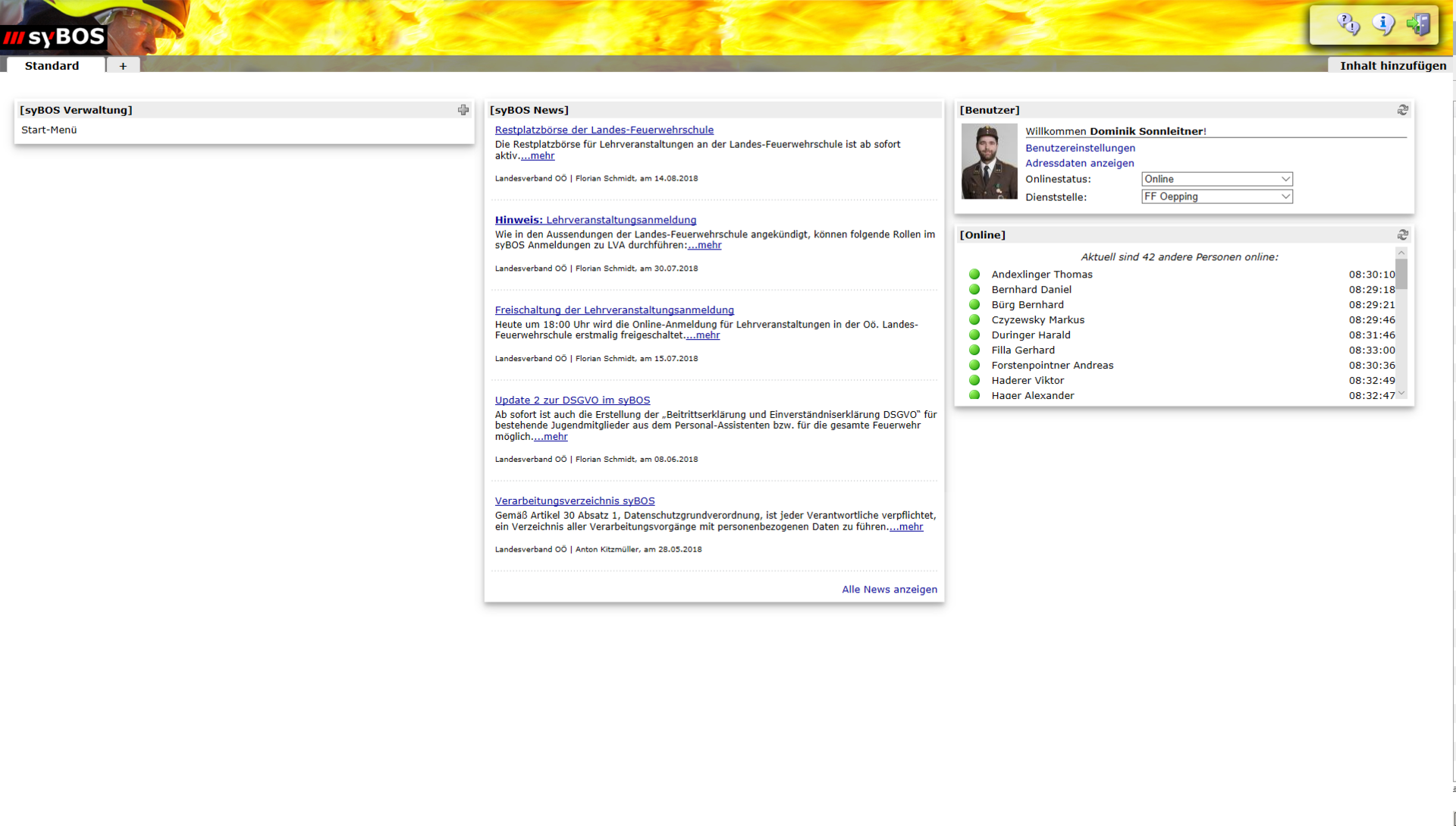Click the green status dot for Filla Gerhard

pyautogui.click(x=974, y=350)
